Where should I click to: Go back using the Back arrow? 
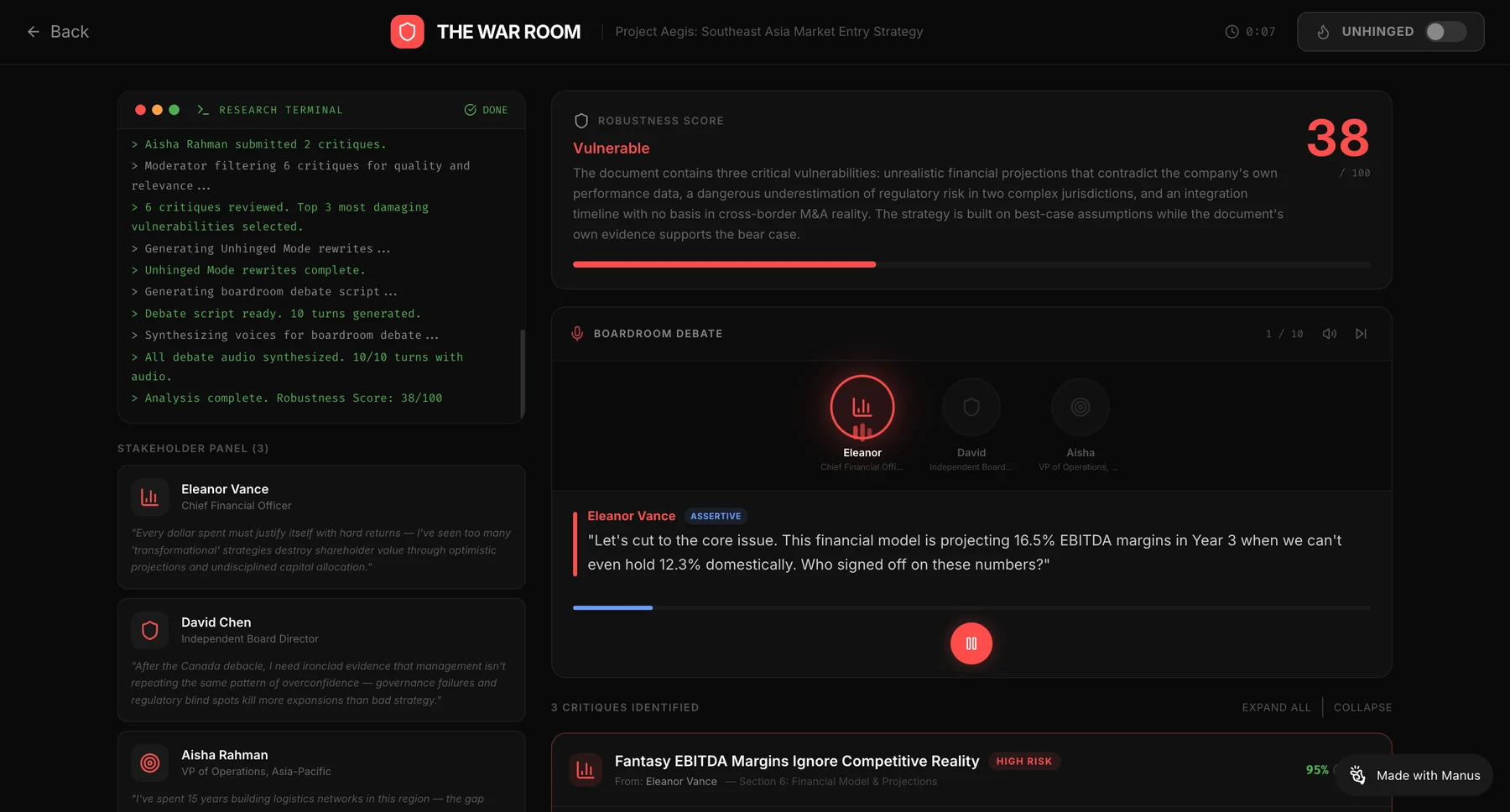click(57, 32)
